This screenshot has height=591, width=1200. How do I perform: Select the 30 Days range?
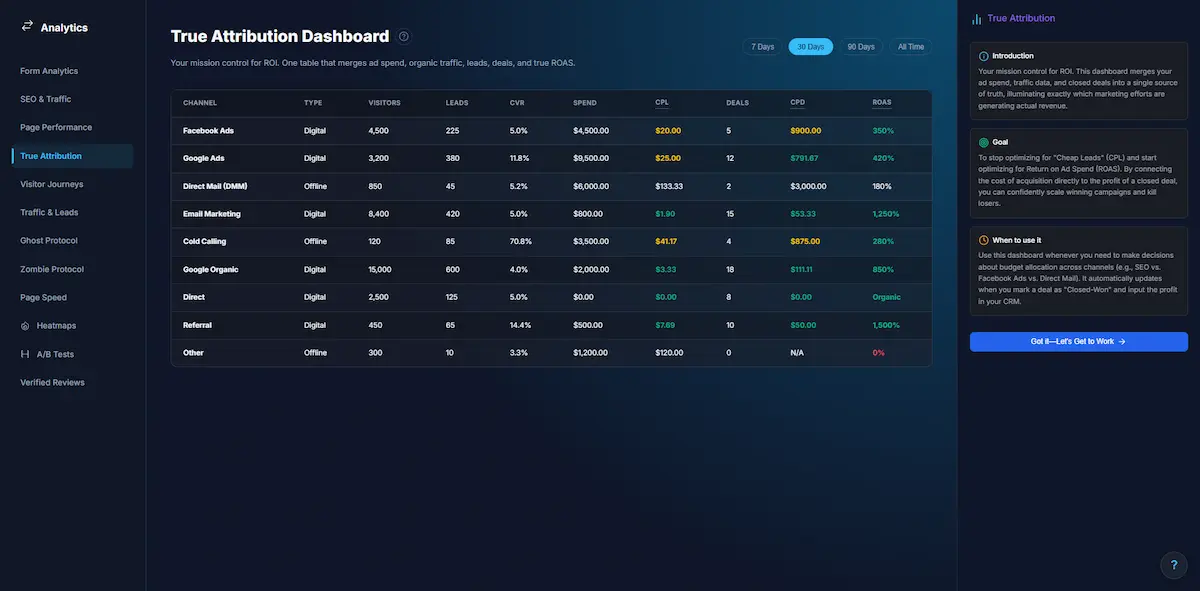pos(811,47)
